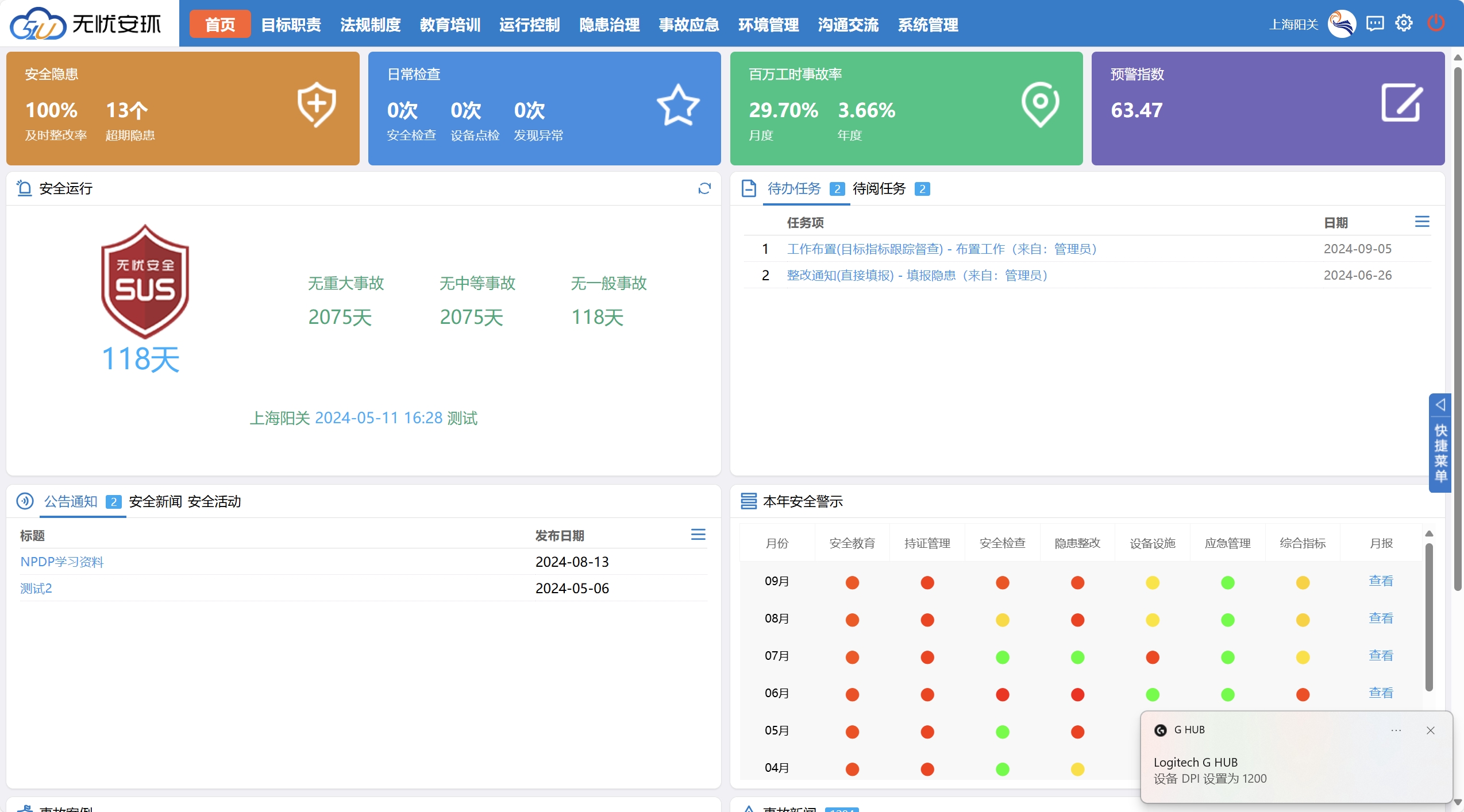Open task 整改通知(直接填报) link

[917, 275]
